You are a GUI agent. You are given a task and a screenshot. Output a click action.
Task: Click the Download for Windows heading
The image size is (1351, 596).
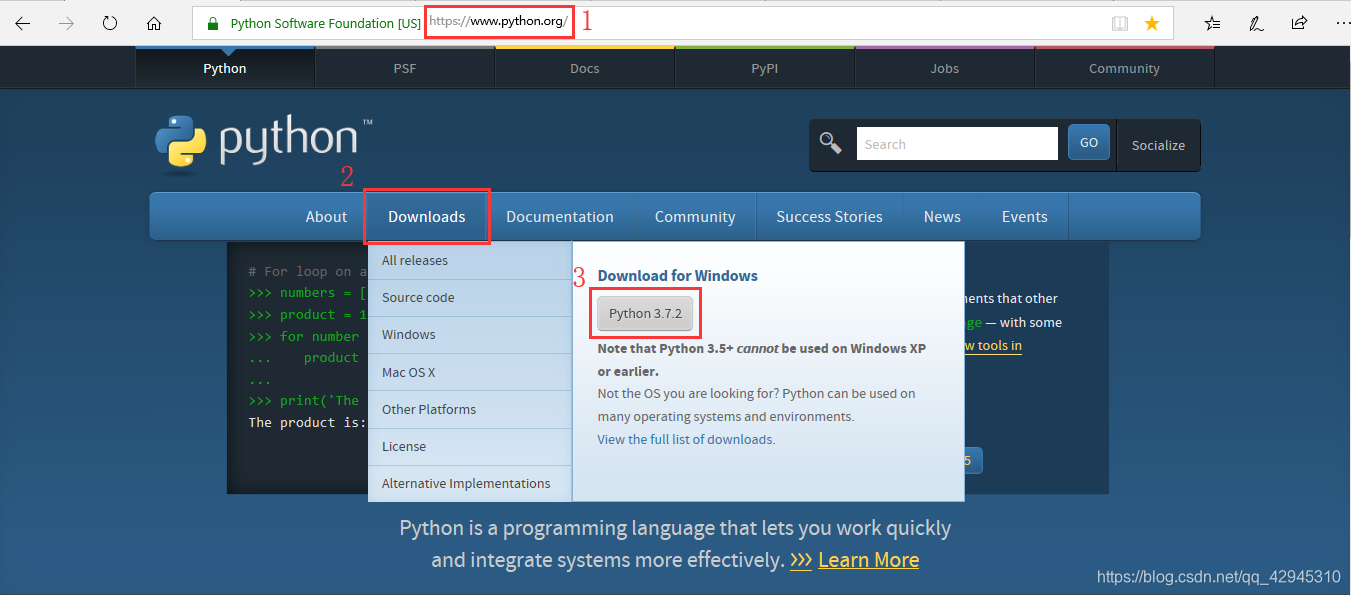(x=678, y=276)
